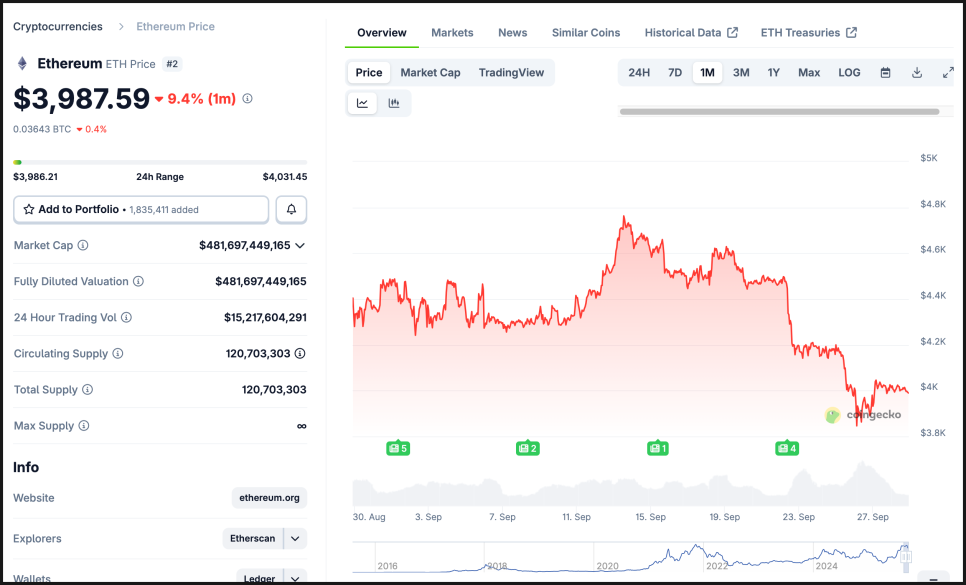Show info icon next to Circulating Supply label

[x=118, y=353]
